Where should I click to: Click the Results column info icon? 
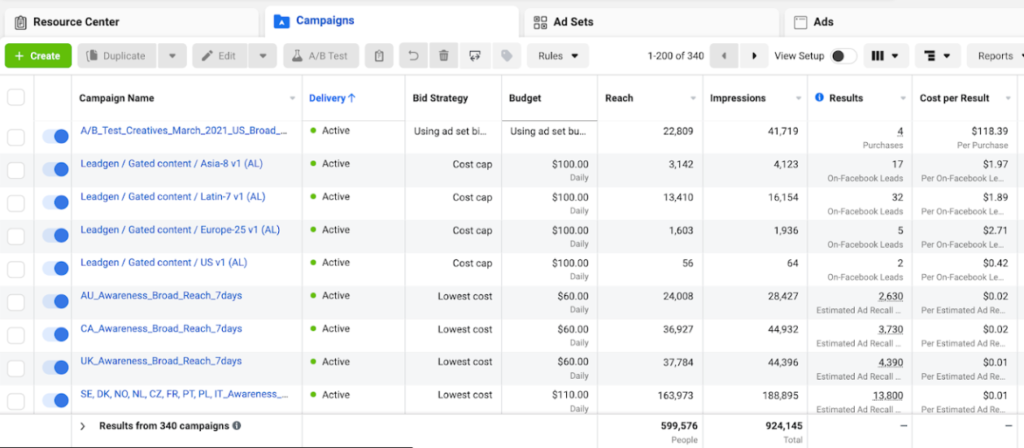click(x=820, y=98)
